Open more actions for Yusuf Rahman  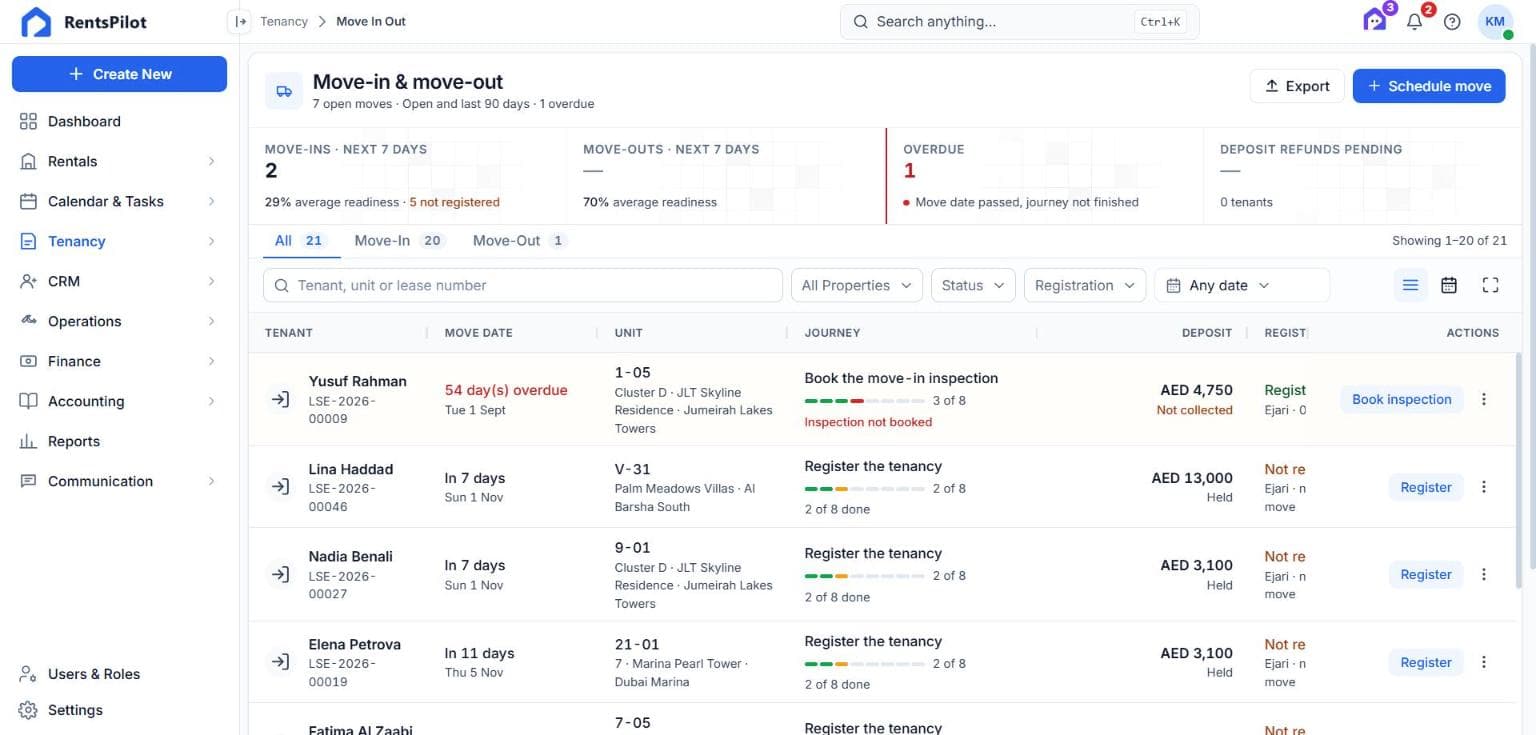1484,399
